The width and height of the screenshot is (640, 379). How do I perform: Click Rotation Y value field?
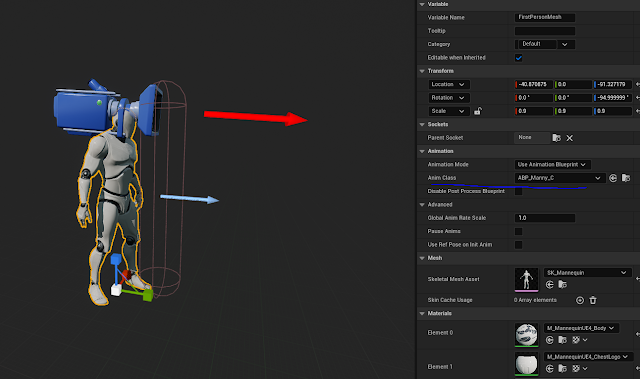(573, 98)
